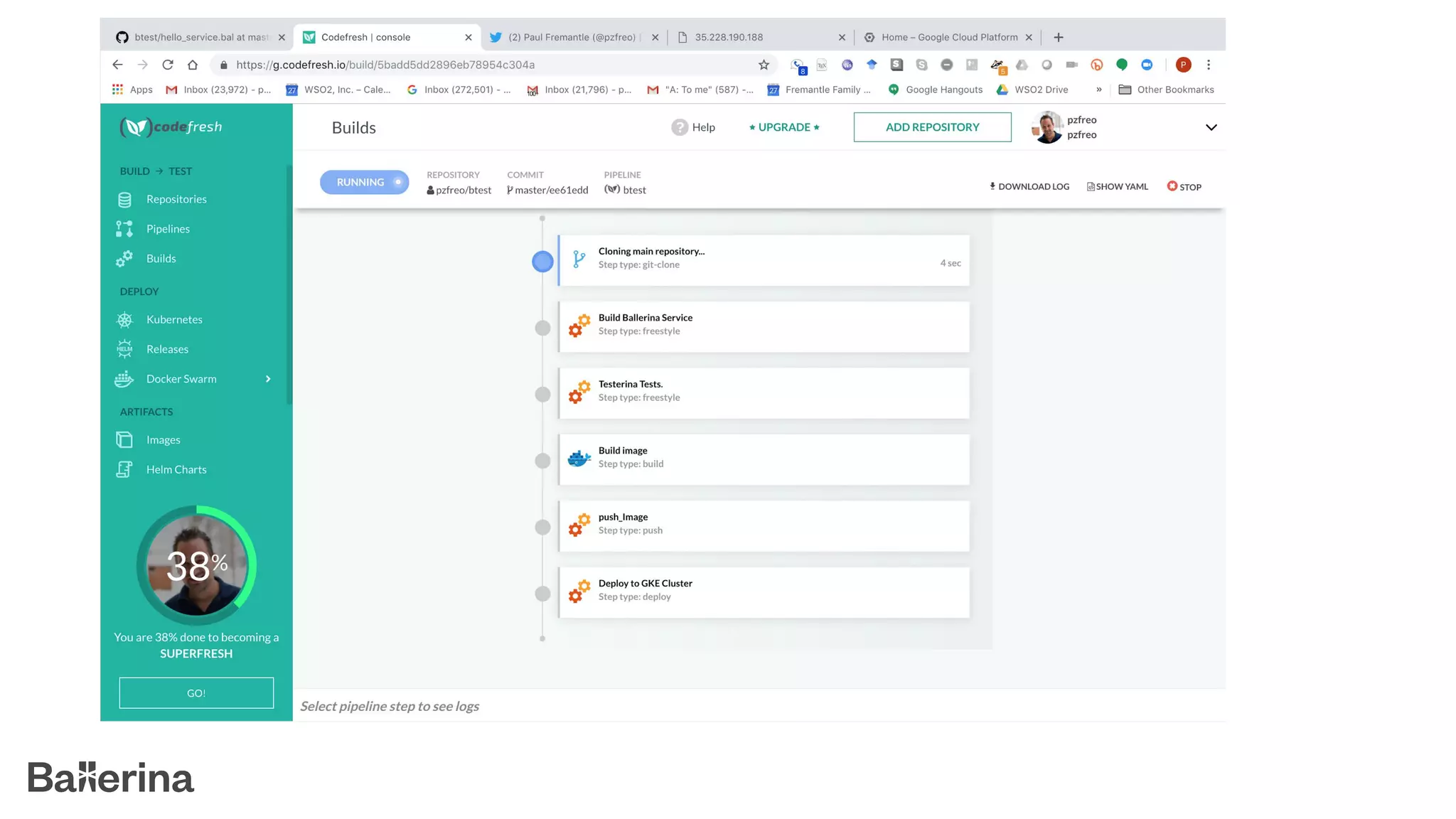The image size is (1456, 819).
Task: Click the Add Repository button
Action: click(x=932, y=127)
